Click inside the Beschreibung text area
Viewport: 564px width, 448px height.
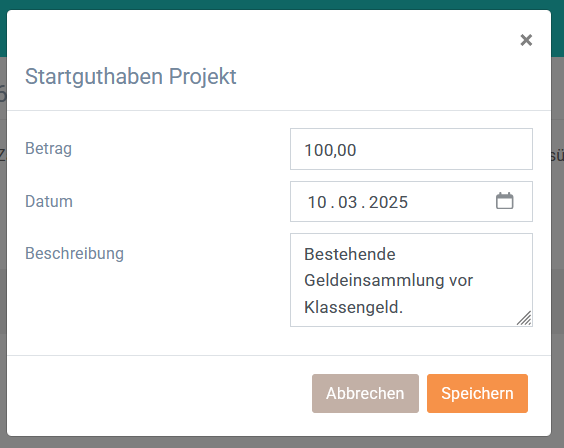click(411, 280)
